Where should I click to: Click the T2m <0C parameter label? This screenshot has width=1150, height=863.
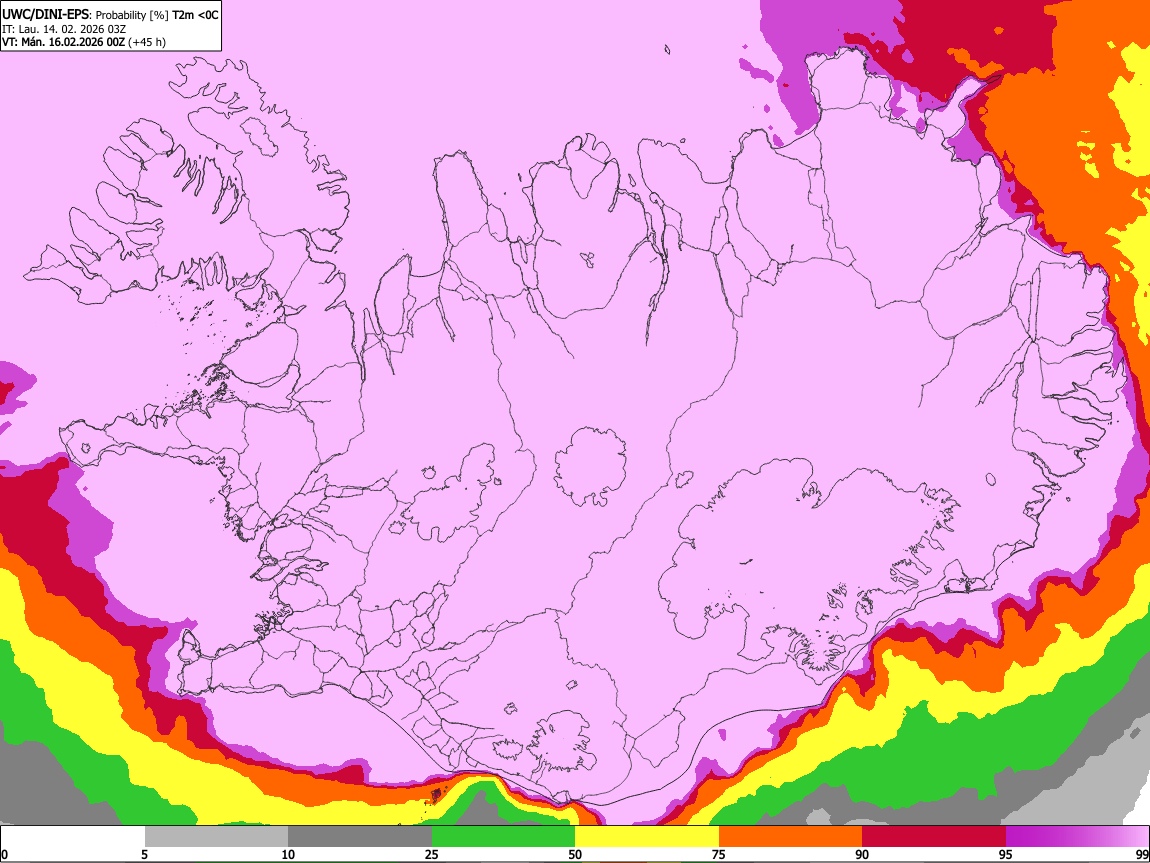[x=195, y=15]
